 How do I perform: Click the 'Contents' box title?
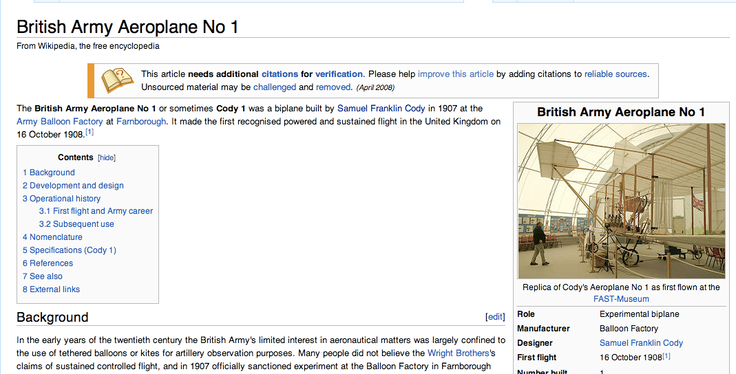point(76,158)
